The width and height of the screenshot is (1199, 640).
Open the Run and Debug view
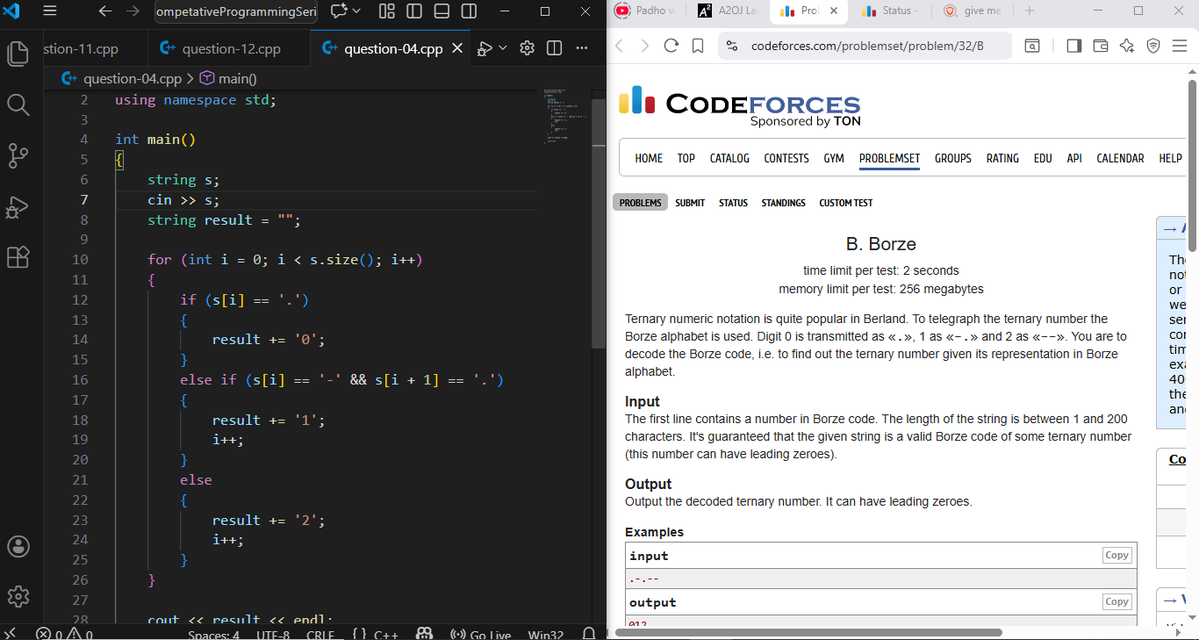[18, 206]
